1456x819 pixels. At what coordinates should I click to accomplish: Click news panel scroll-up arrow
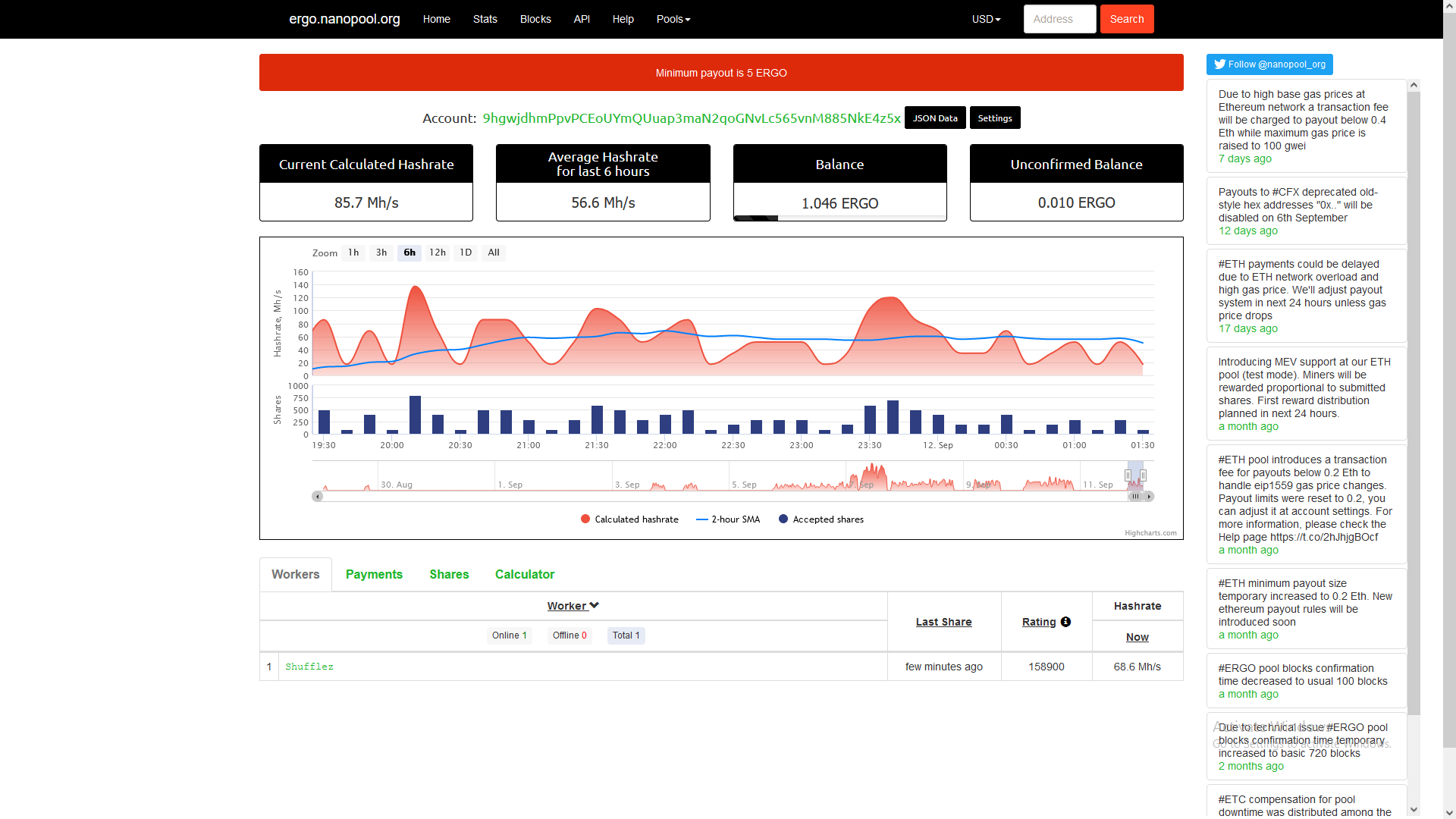point(1414,86)
